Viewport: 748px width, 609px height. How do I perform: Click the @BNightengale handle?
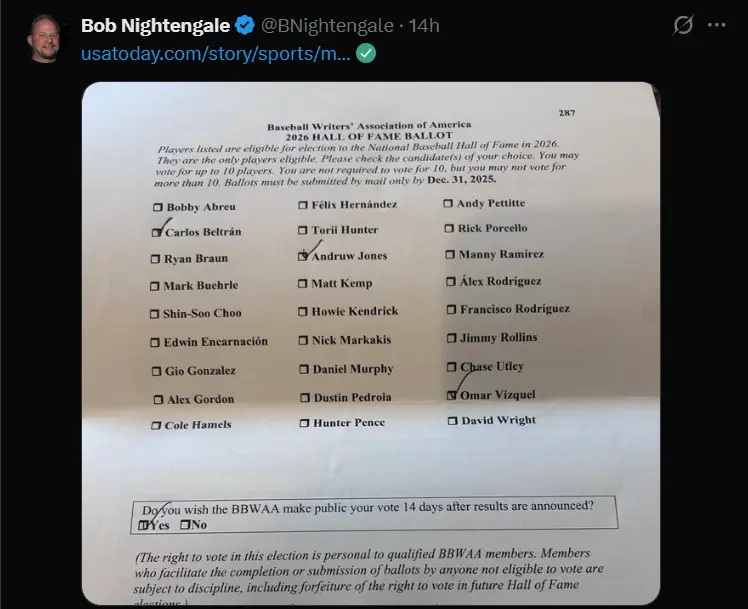click(327, 25)
